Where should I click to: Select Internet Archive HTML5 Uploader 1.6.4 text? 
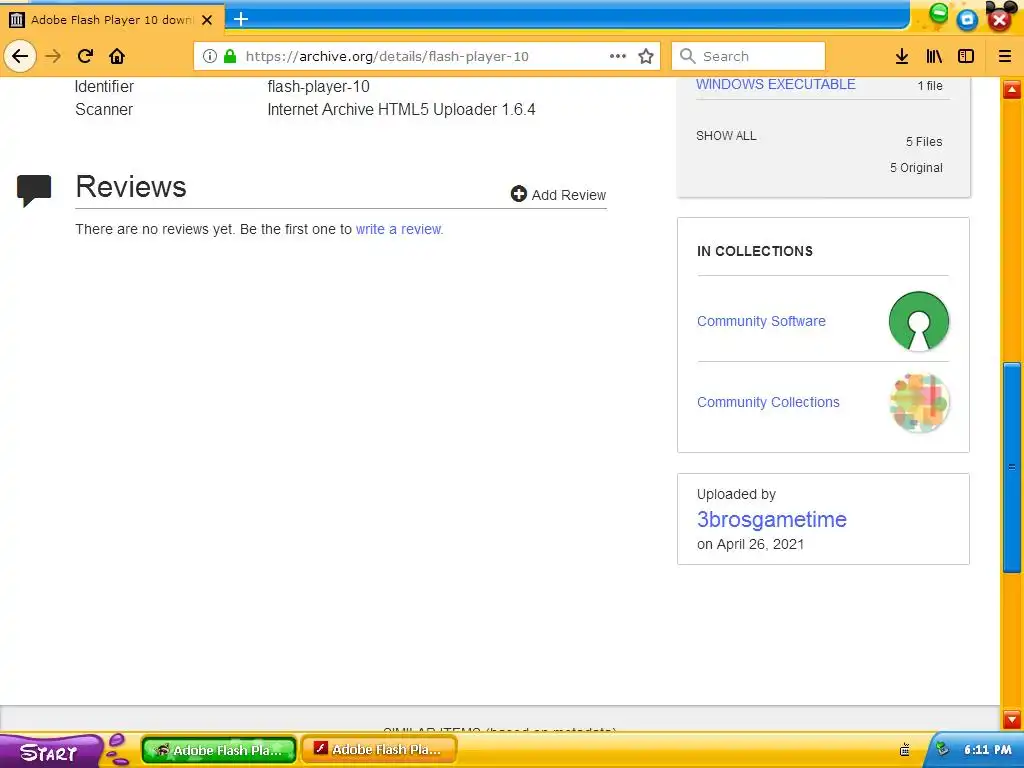coord(401,109)
